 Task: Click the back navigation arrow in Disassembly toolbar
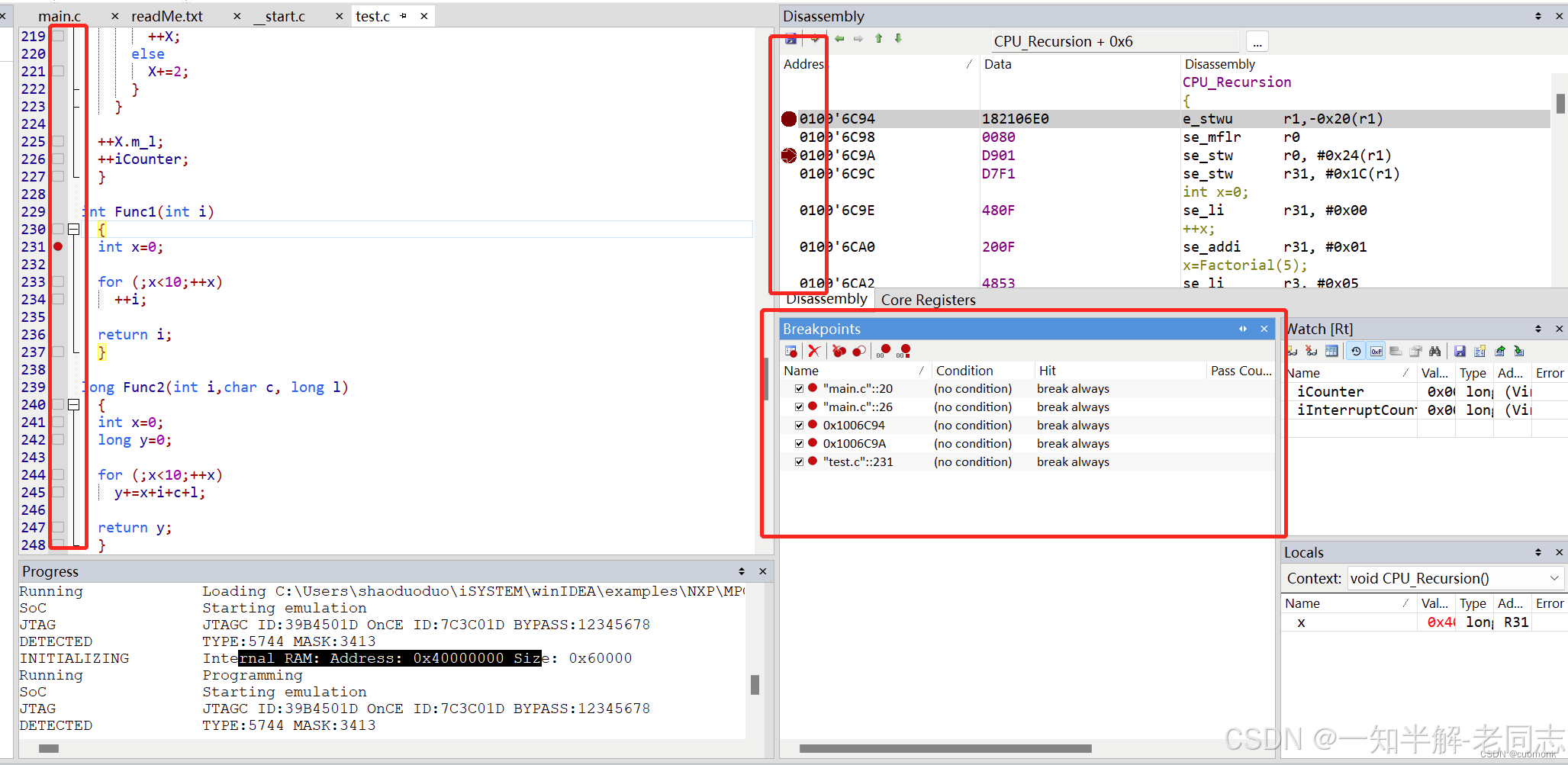[x=839, y=38]
